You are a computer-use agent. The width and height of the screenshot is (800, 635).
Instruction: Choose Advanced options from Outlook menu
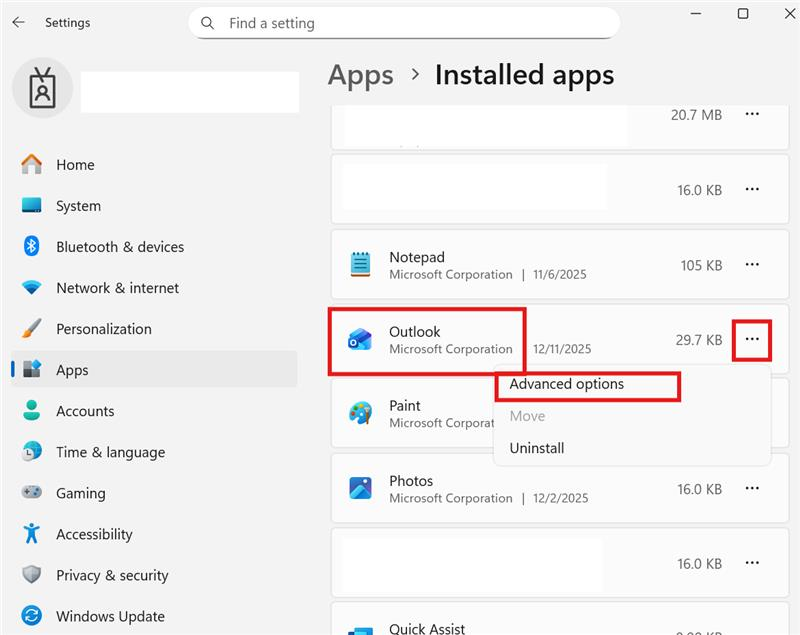(x=566, y=384)
